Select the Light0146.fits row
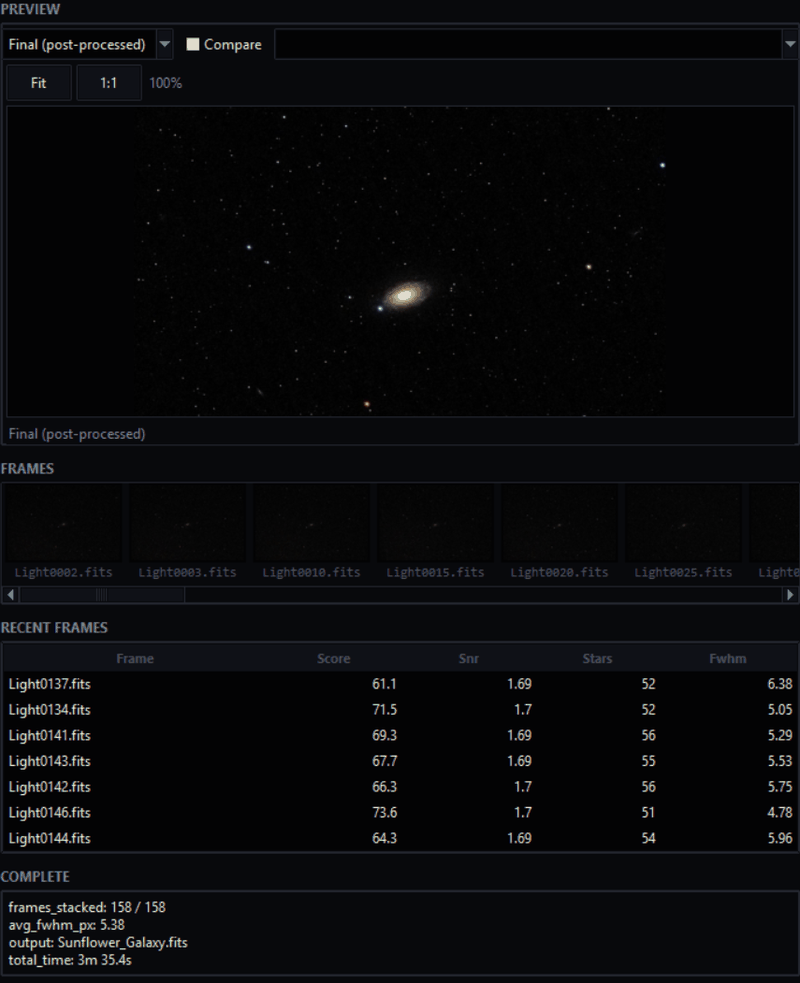The width and height of the screenshot is (800, 983). [400, 812]
